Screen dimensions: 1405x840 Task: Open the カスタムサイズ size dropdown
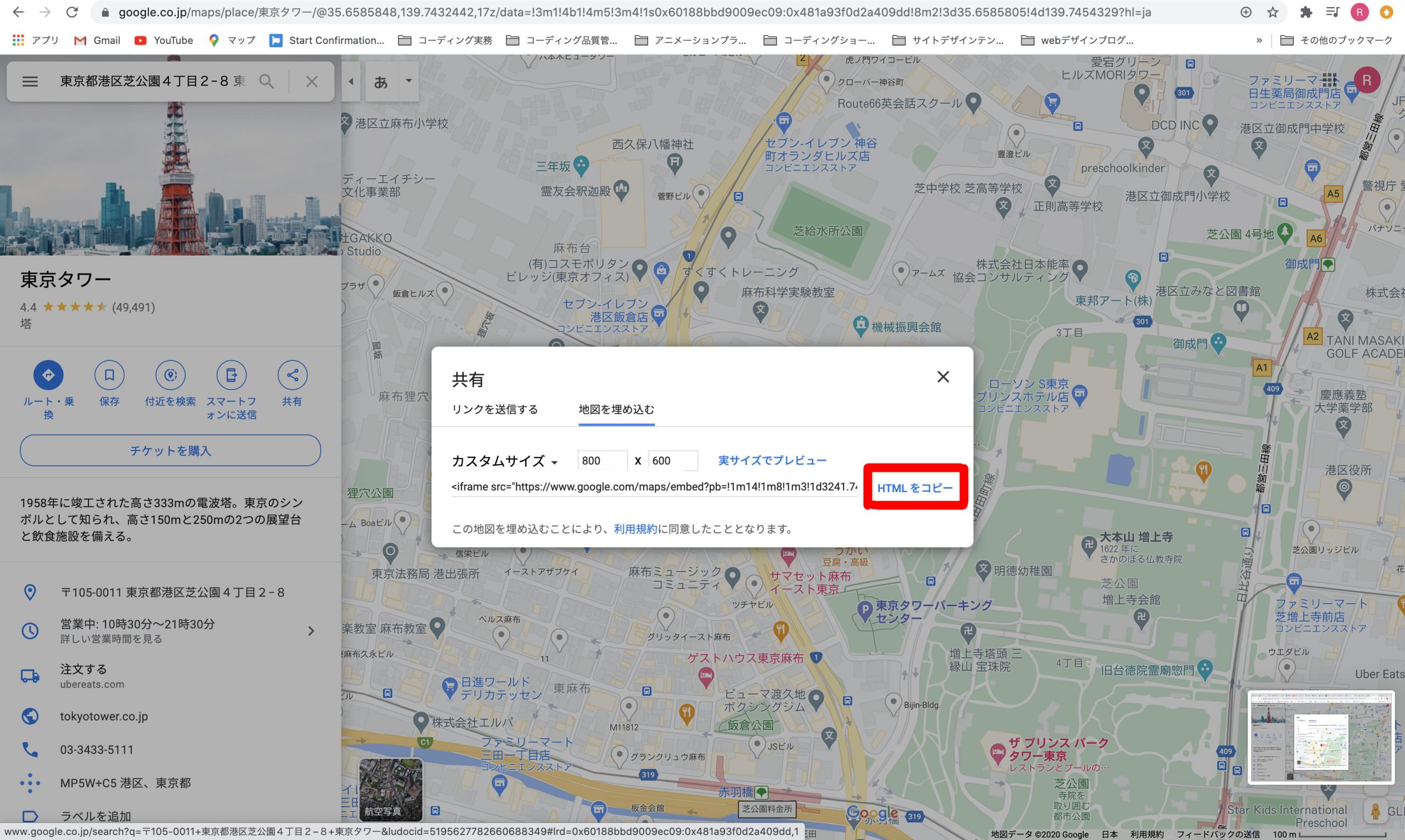[504, 461]
